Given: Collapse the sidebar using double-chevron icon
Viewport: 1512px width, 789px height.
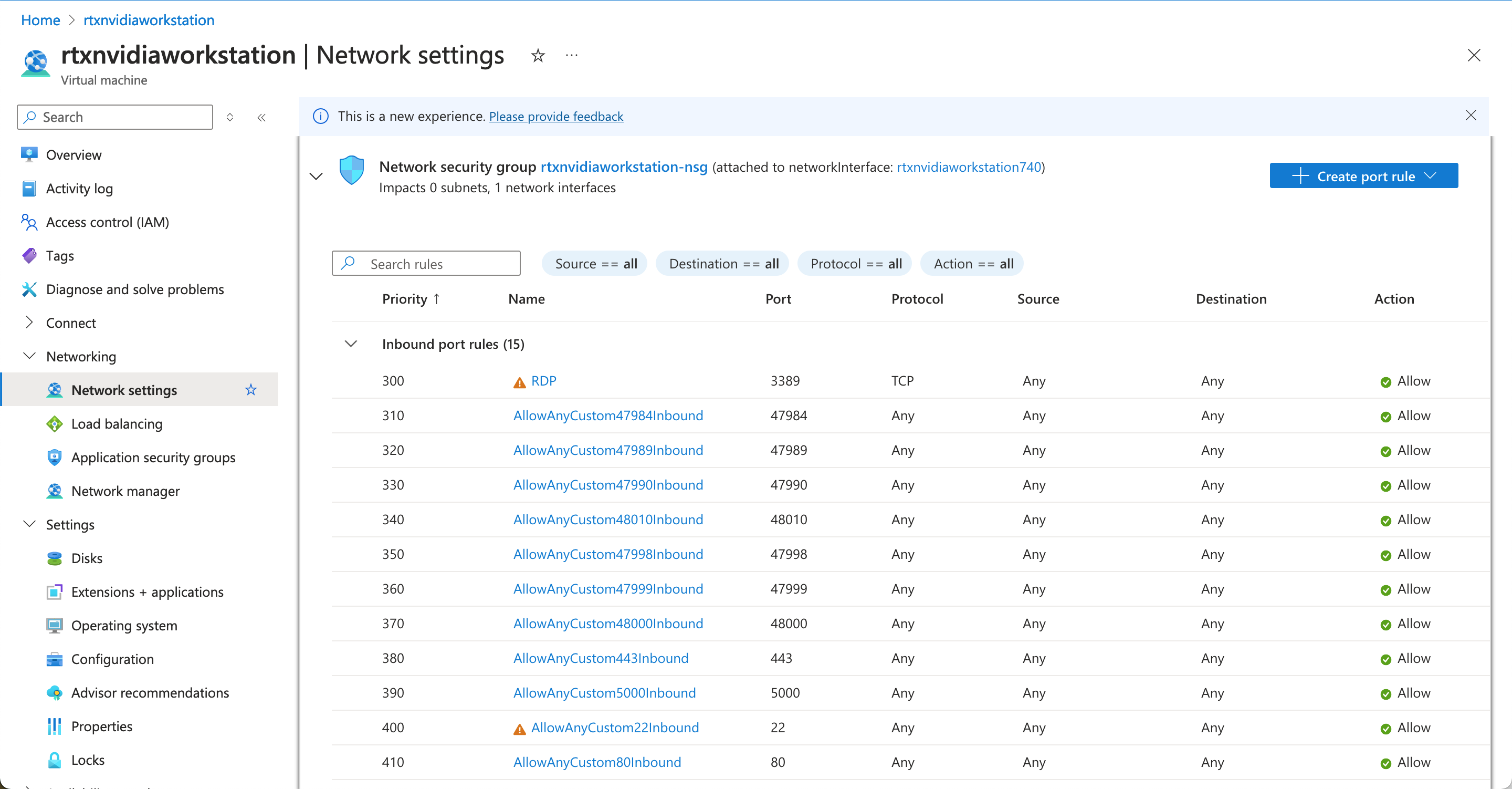Looking at the screenshot, I should [262, 118].
